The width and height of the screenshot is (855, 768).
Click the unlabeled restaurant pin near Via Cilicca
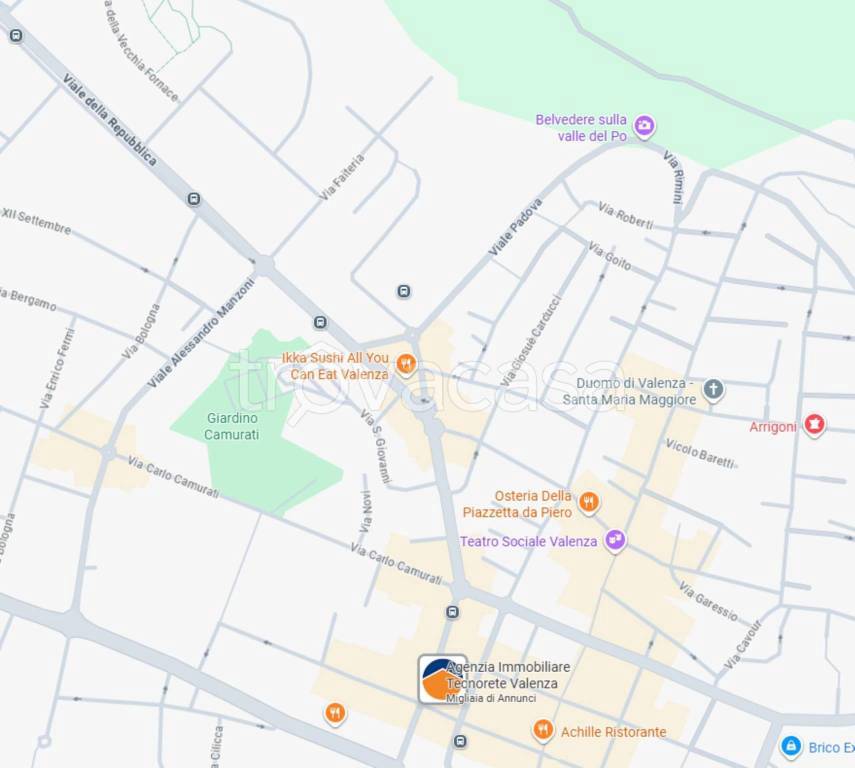coord(335,714)
